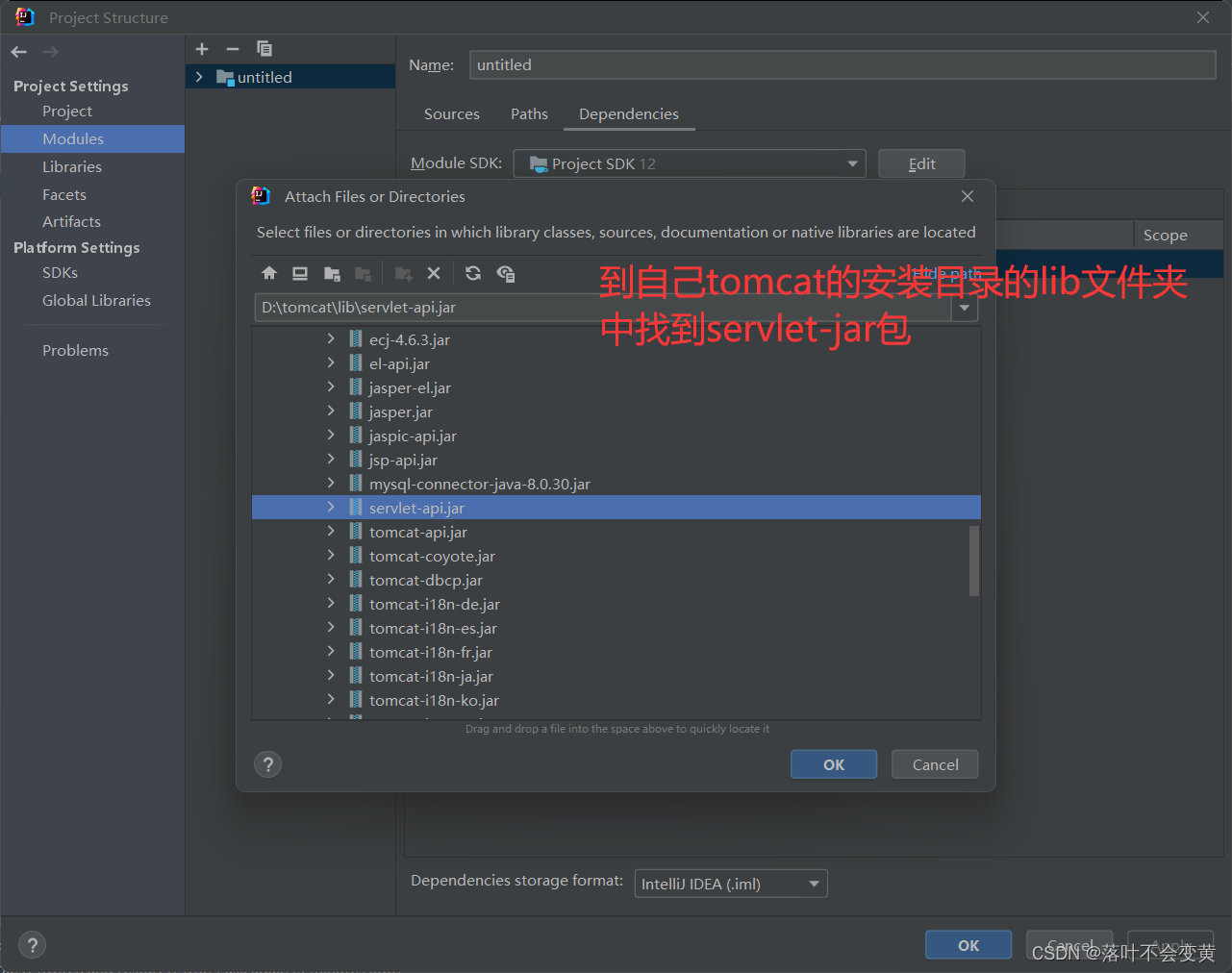Click the help question mark in Project Structure window
The height and width of the screenshot is (973, 1232).
tap(32, 945)
